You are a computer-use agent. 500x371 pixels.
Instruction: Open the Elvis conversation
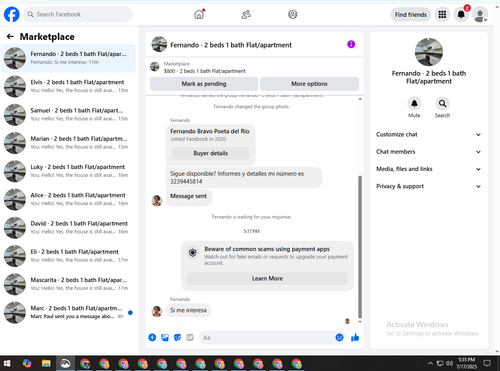68,86
